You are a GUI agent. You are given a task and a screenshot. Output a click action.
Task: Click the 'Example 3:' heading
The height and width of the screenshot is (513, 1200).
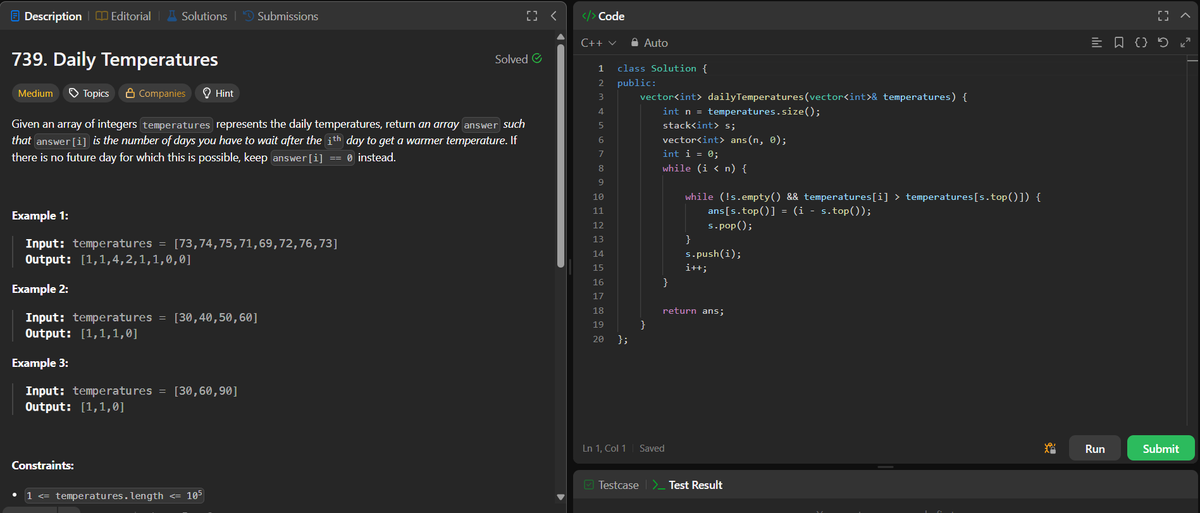tap(39, 362)
